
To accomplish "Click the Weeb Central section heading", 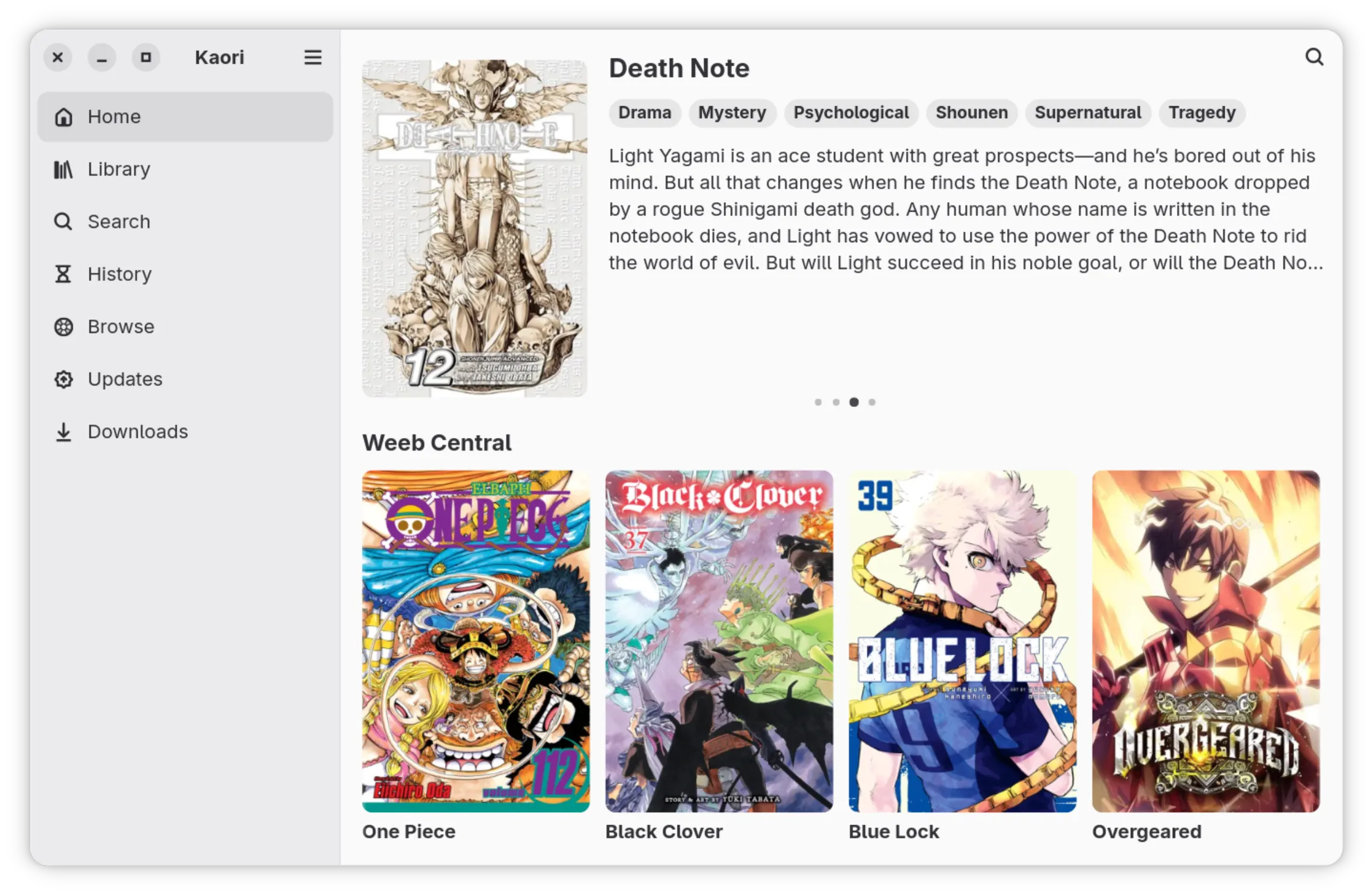I will tap(437, 443).
